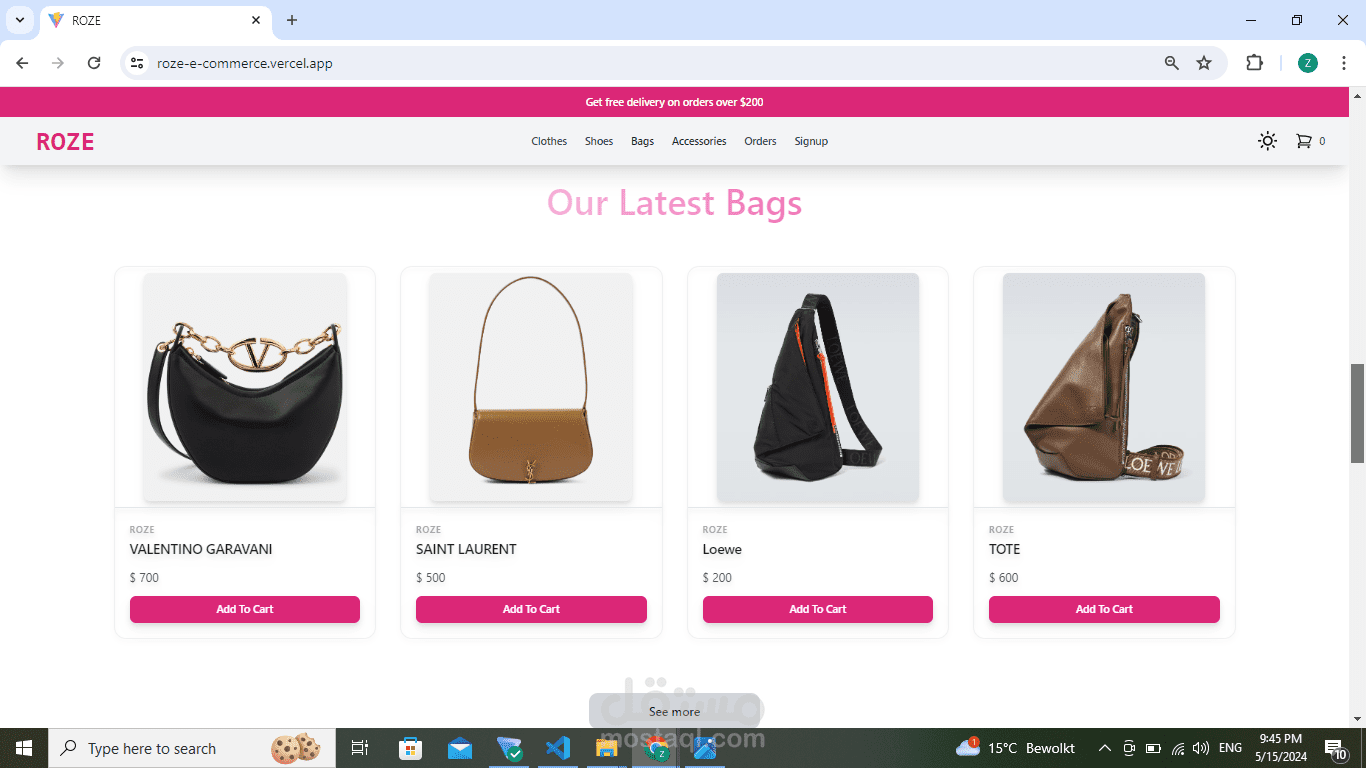This screenshot has width=1366, height=768.
Task: Open the Valentino Garavani bag image
Action: point(245,387)
